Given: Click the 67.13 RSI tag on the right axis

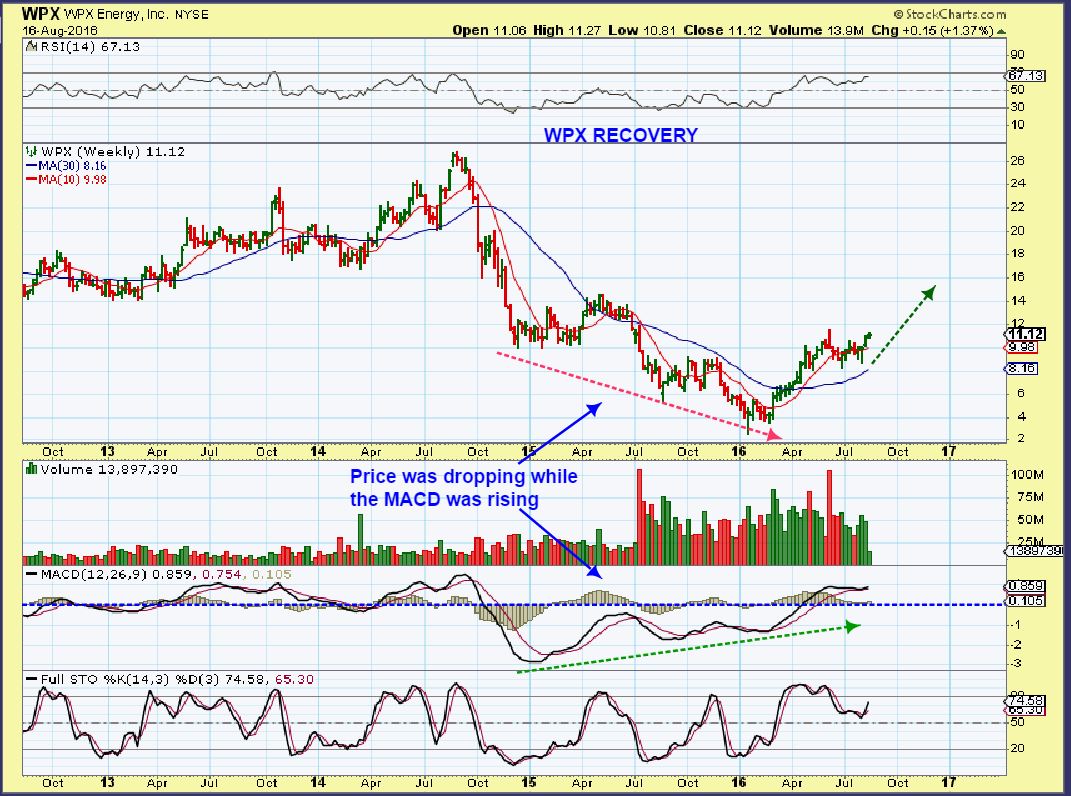Looking at the screenshot, I should coord(1025,76).
